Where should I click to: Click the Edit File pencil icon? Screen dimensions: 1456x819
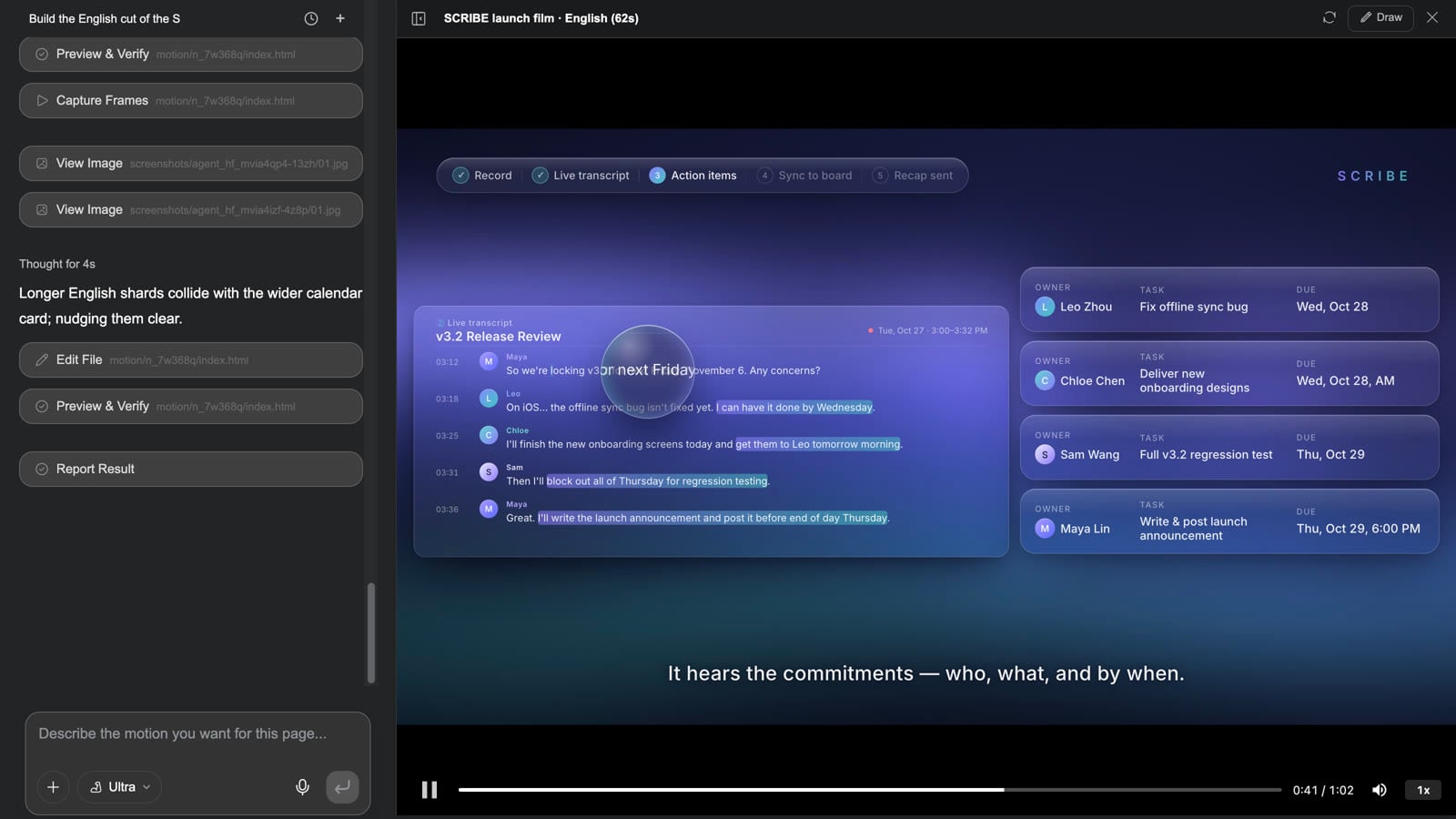click(x=42, y=359)
